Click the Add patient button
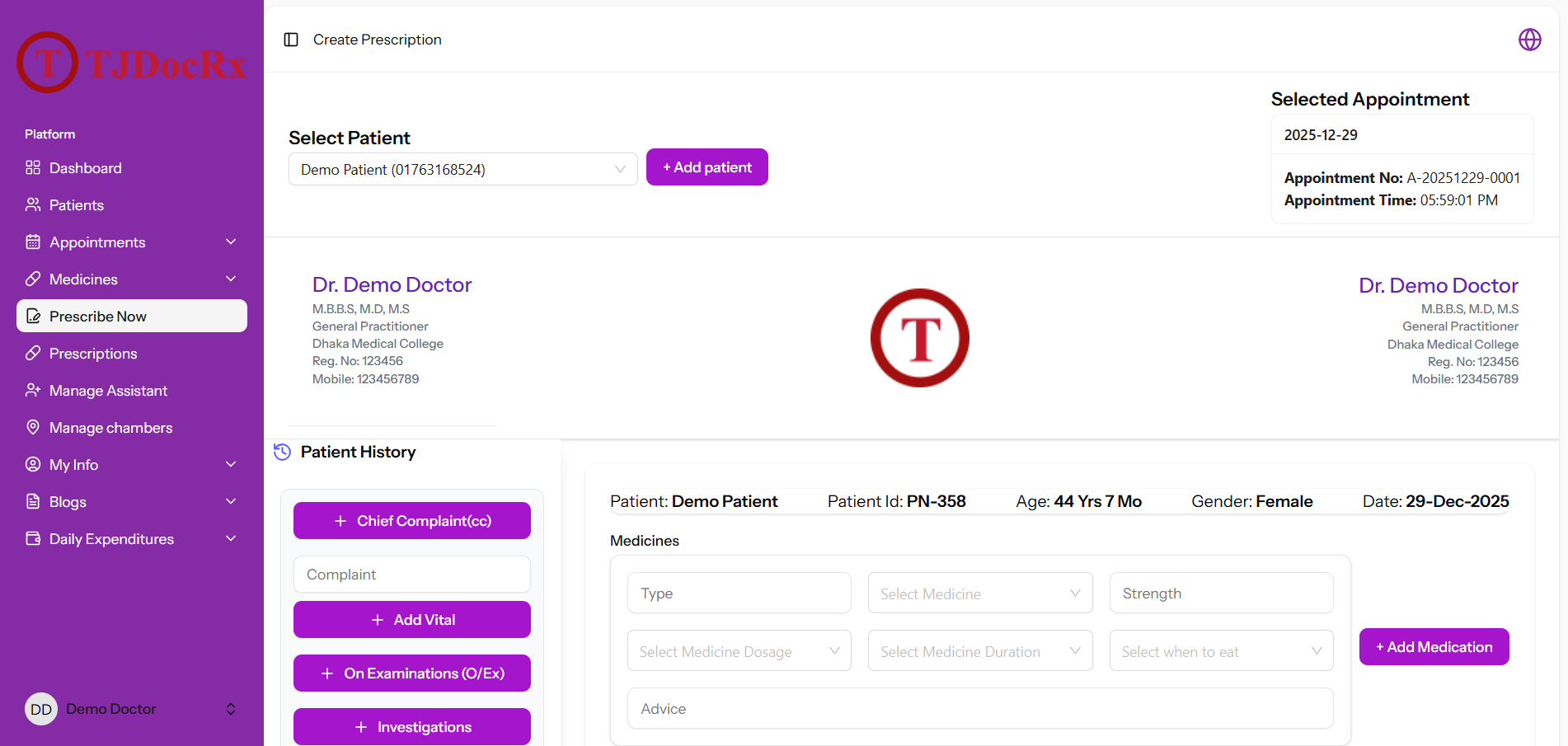Screen dimensions: 1568x746 point(707,167)
